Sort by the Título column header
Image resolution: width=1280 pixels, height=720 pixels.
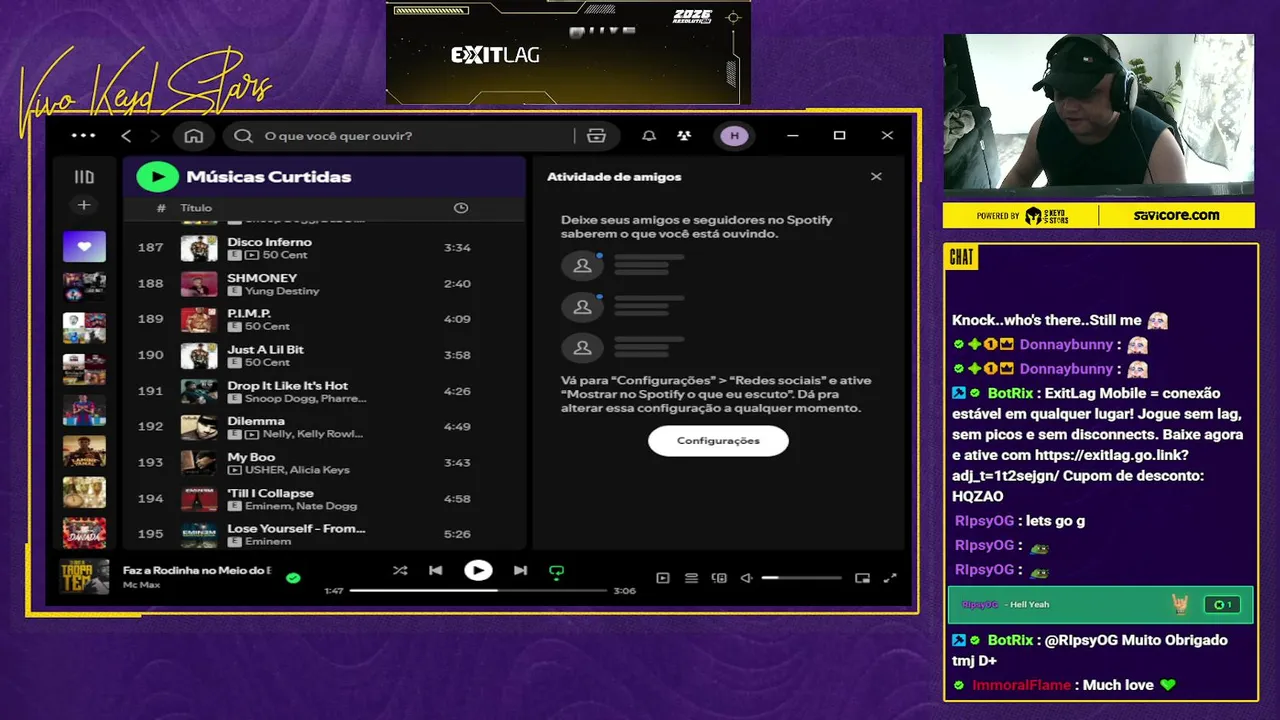pos(196,208)
